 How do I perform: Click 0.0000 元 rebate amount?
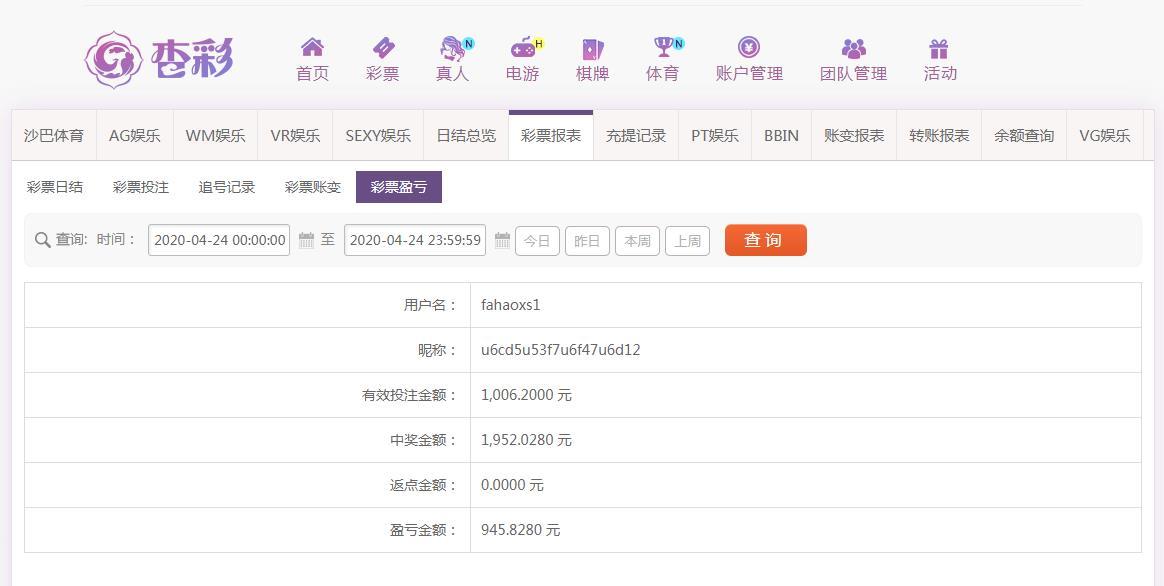click(x=512, y=485)
